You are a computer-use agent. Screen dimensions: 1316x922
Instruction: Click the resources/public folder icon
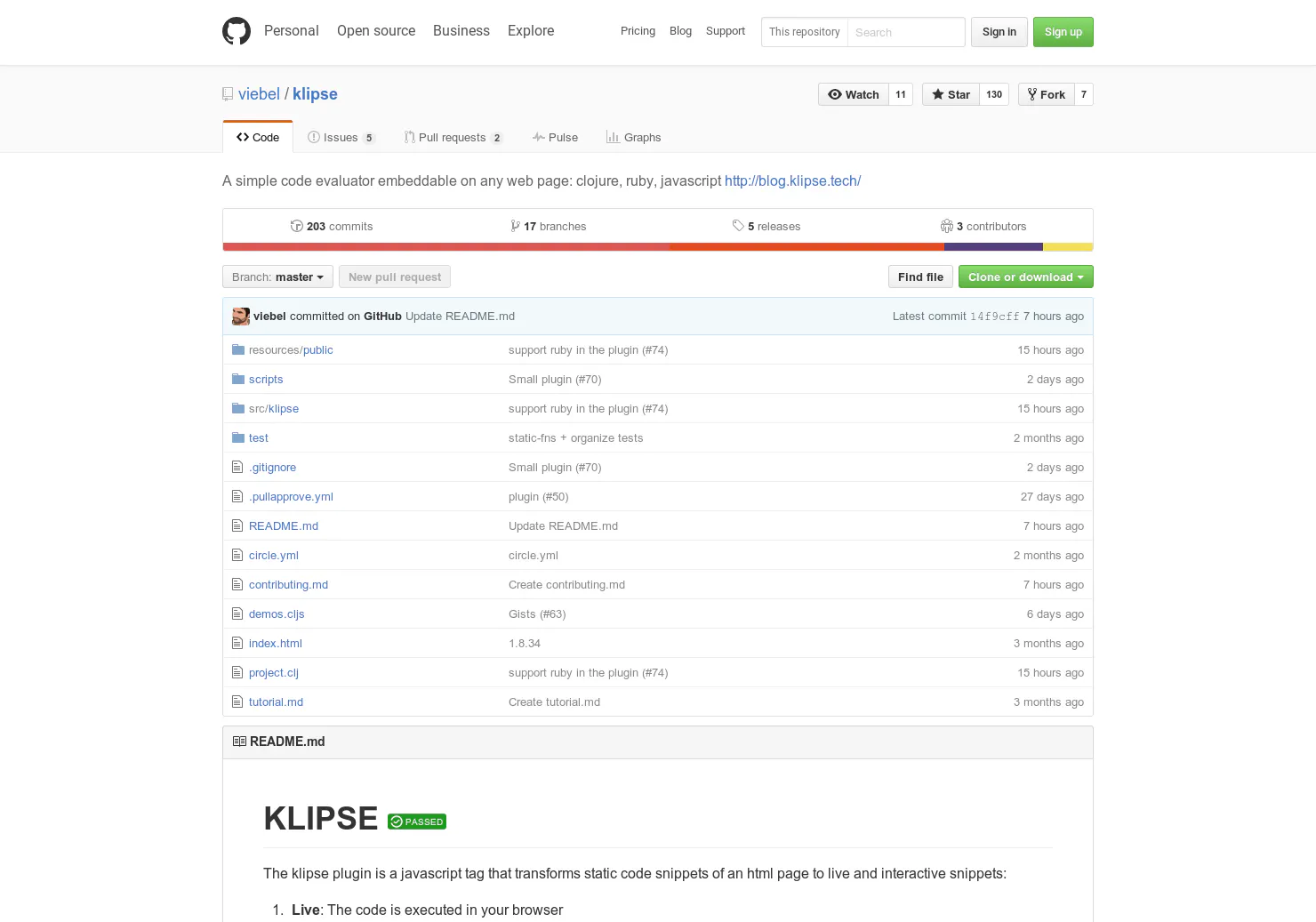pos(238,349)
